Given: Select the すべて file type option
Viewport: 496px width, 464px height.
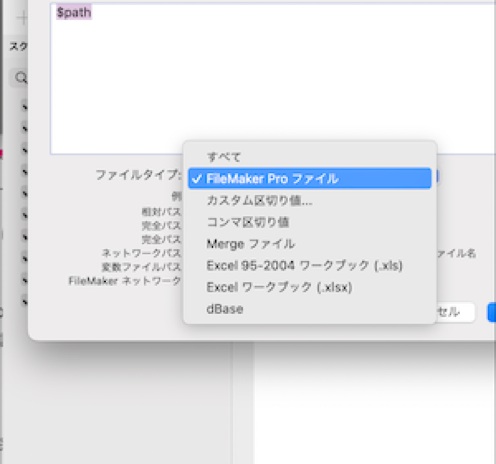Looking at the screenshot, I should (x=310, y=157).
